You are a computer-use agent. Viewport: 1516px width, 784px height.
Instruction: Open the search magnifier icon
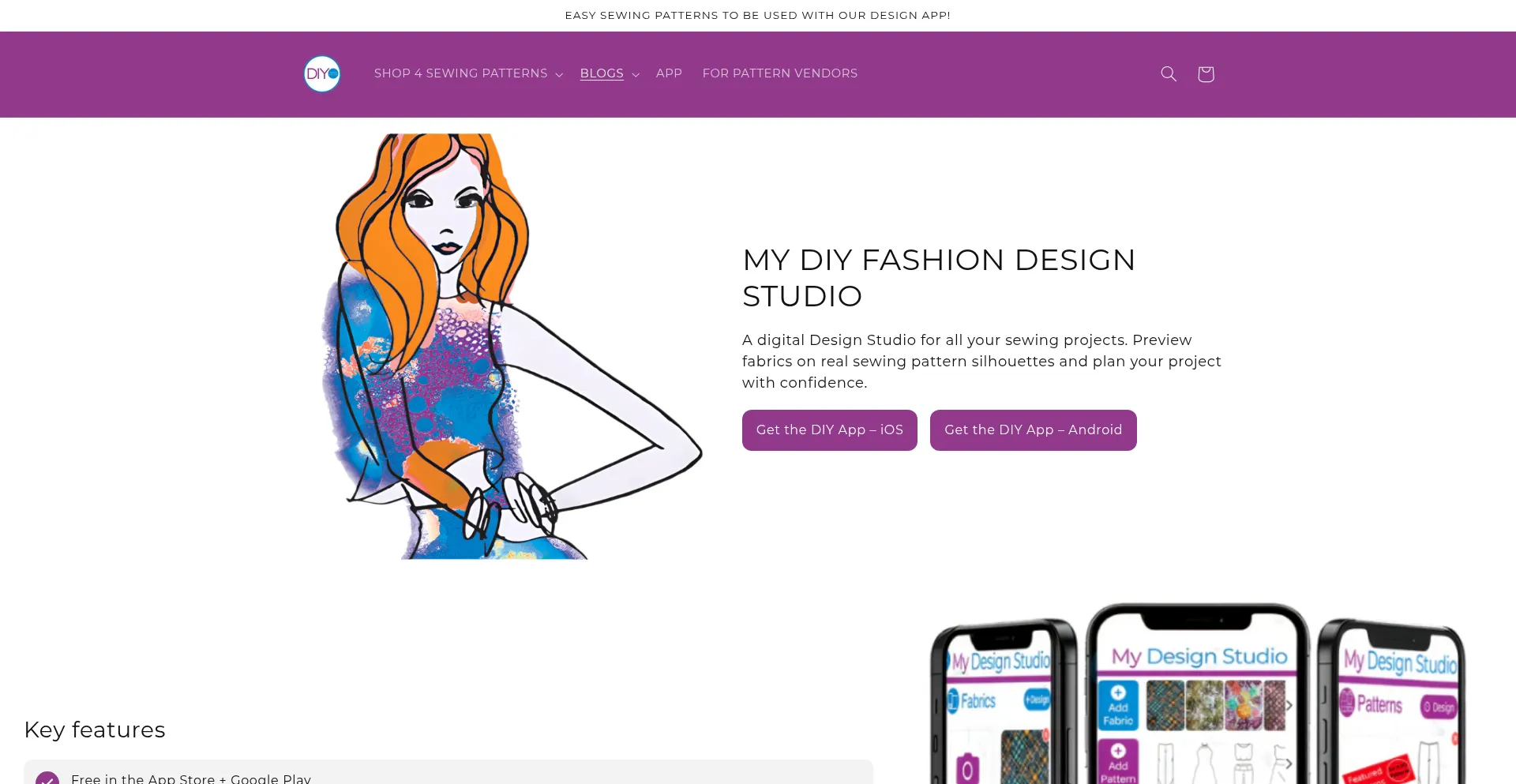(x=1169, y=74)
